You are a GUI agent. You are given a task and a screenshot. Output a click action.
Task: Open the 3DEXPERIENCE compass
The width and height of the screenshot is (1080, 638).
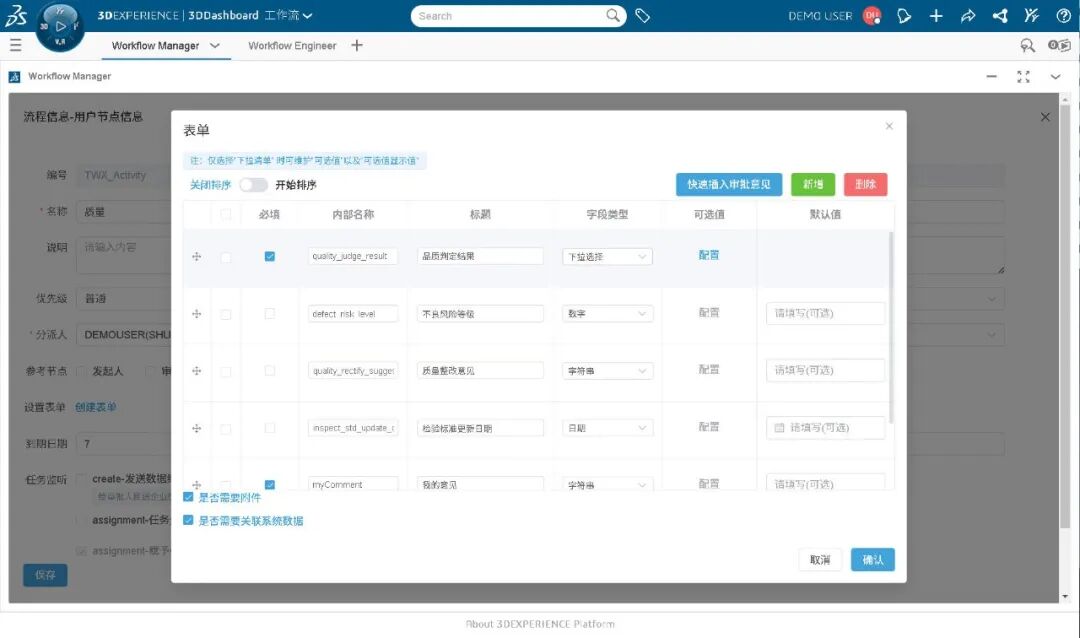pos(60,27)
